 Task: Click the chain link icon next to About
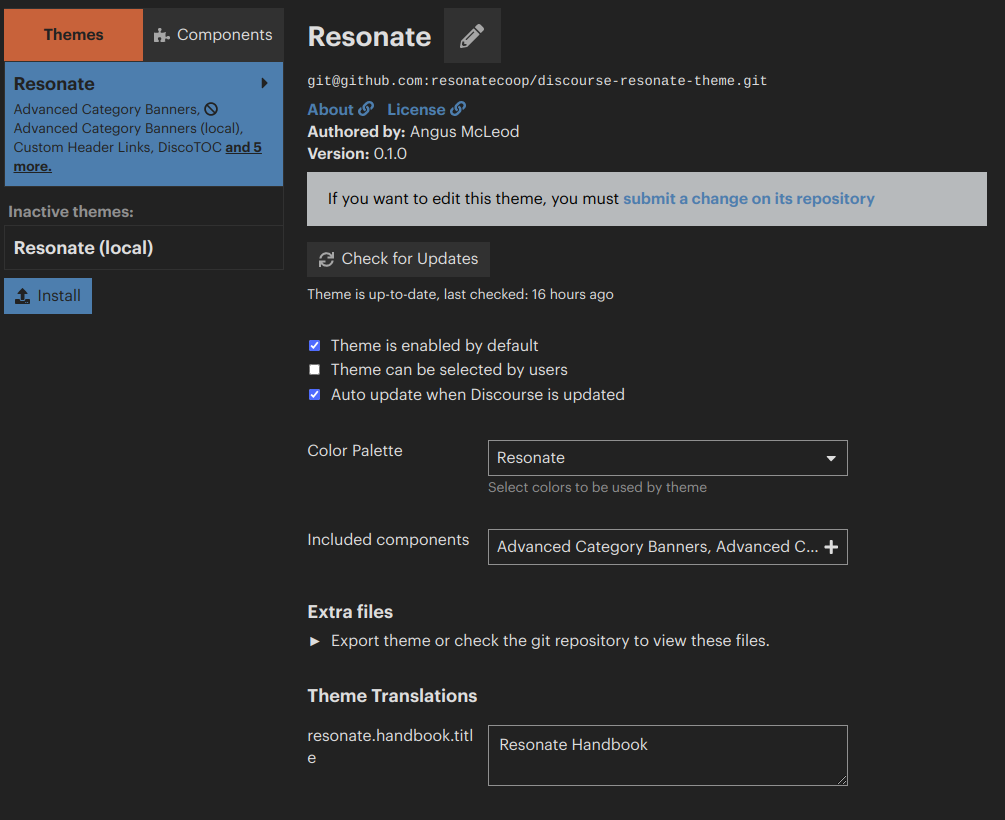coord(366,109)
